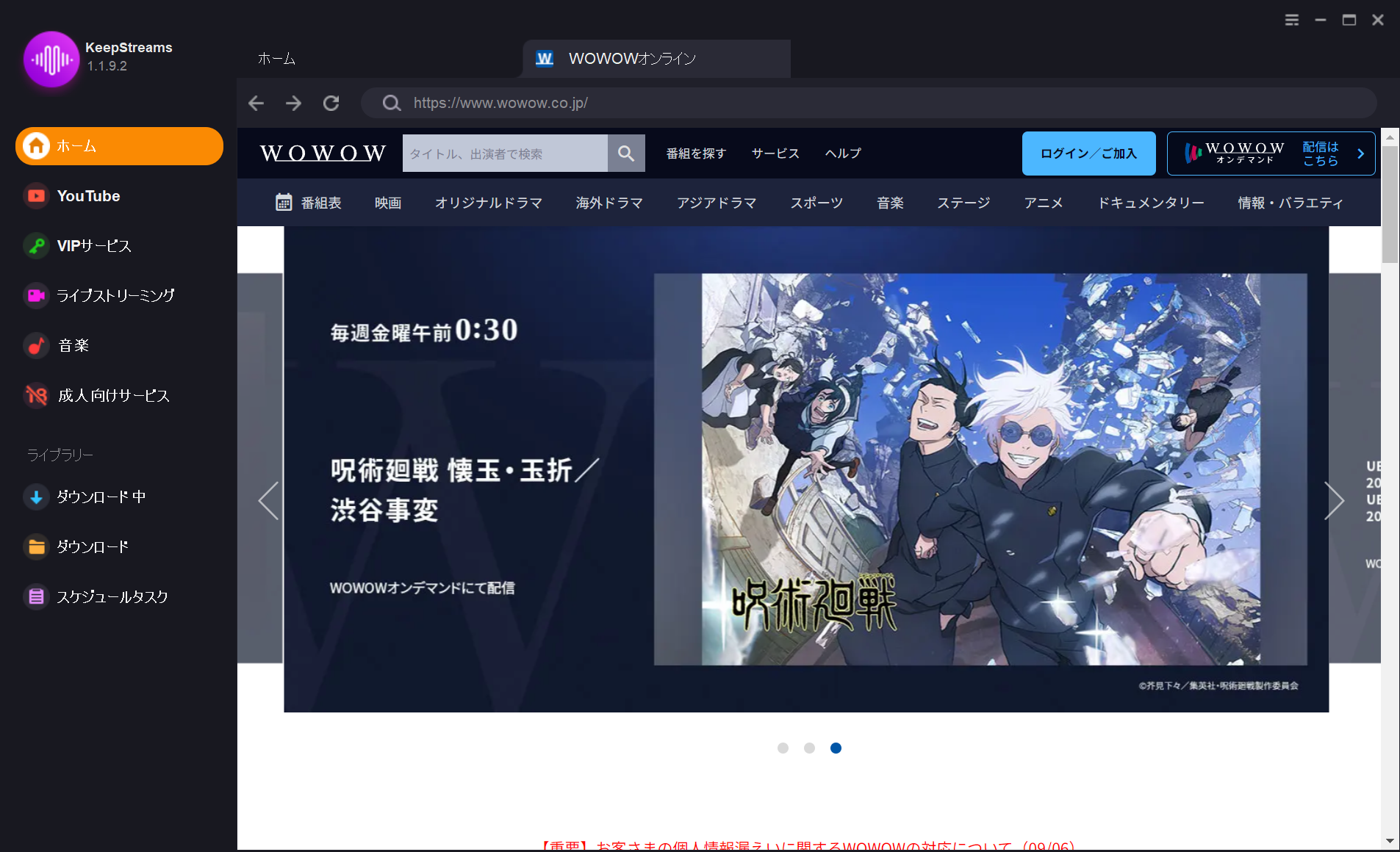Click the scheduled task list icon
This screenshot has width=1400, height=852.
(36, 596)
